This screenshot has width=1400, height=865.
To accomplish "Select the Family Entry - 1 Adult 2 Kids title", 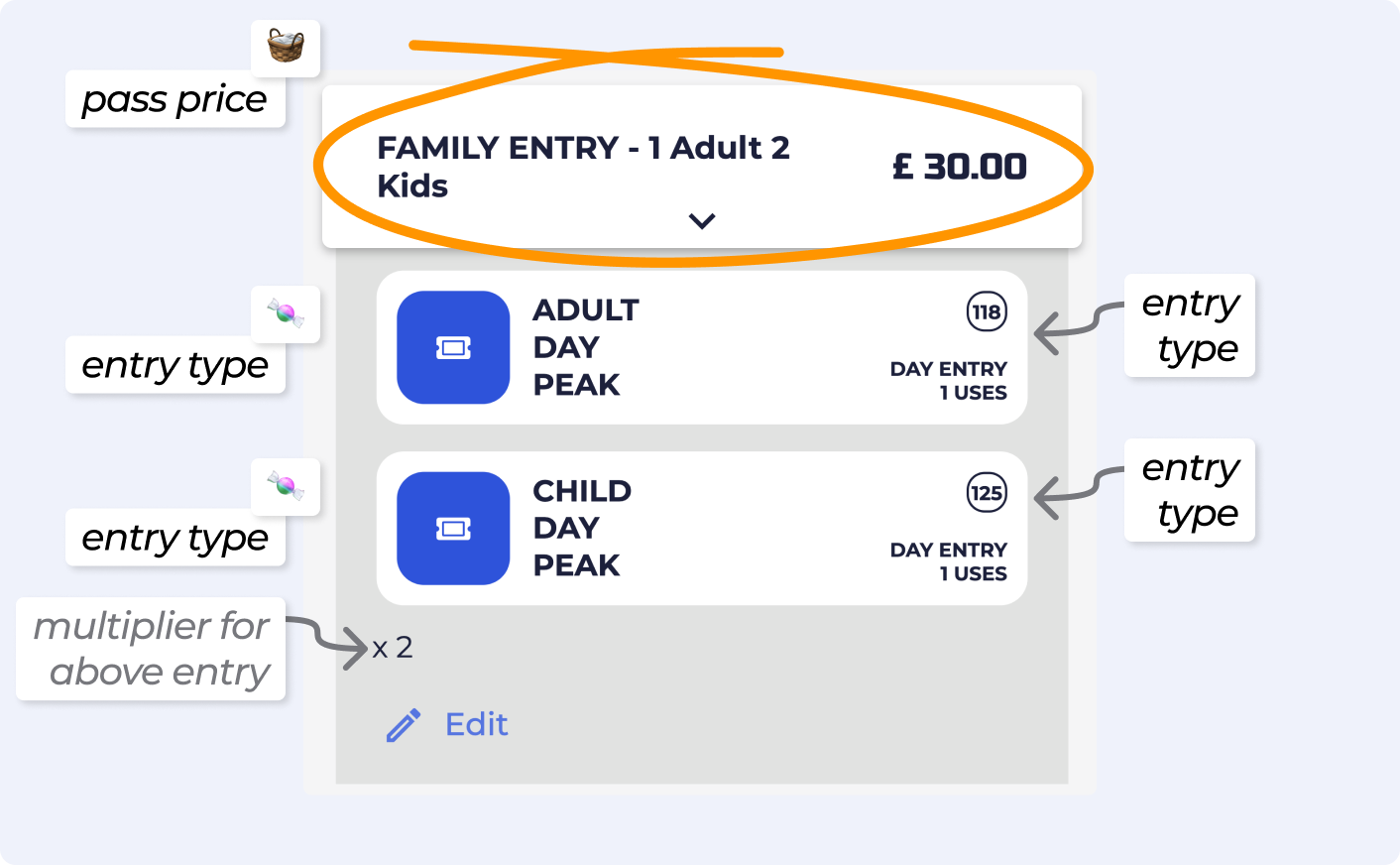I will pos(583,167).
